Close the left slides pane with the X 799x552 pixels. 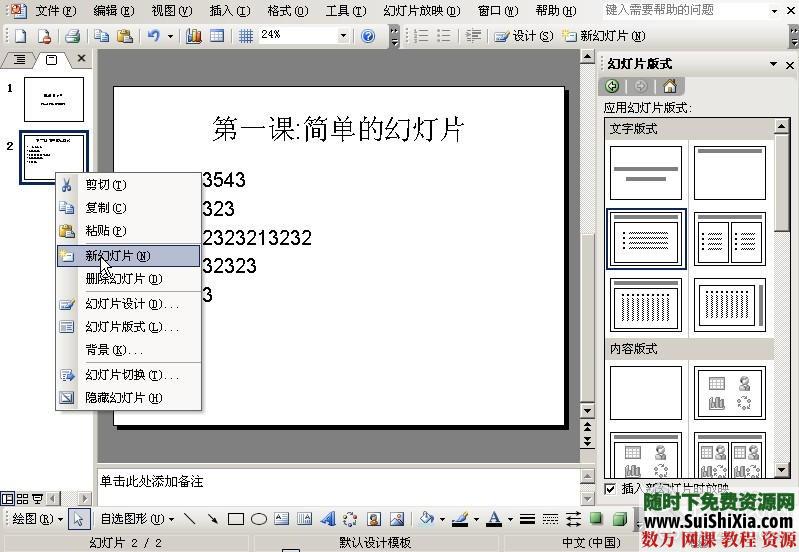(81, 58)
